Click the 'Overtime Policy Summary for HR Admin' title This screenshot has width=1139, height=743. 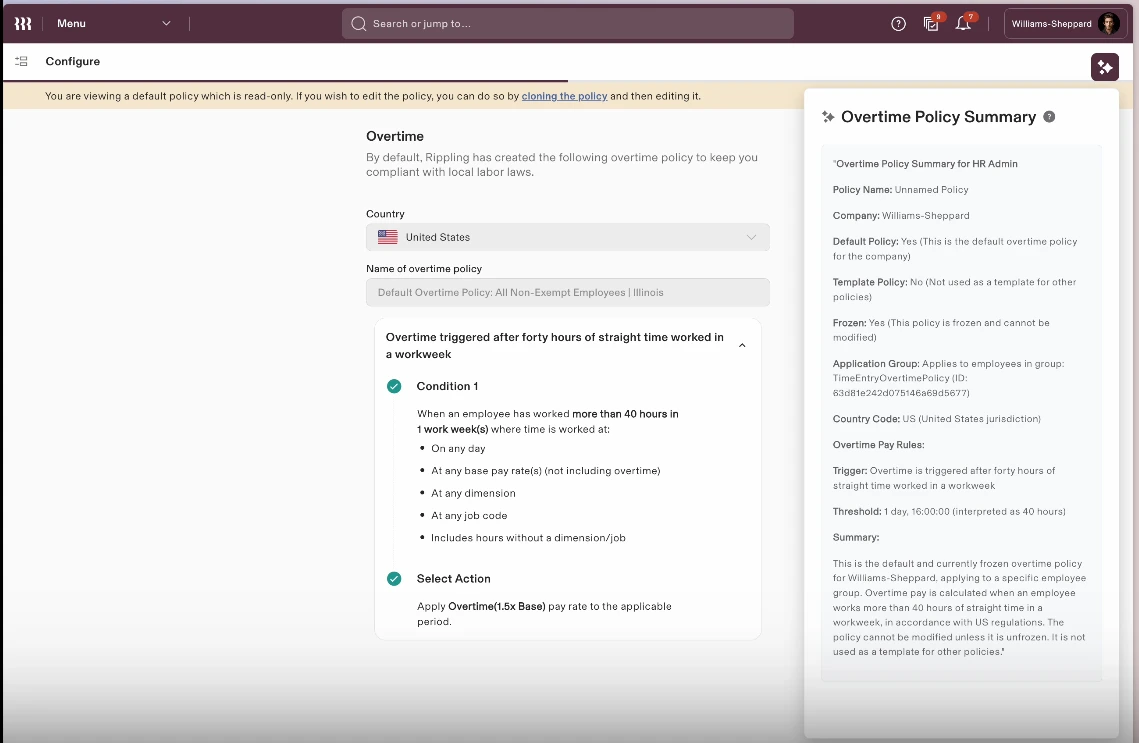coord(925,164)
